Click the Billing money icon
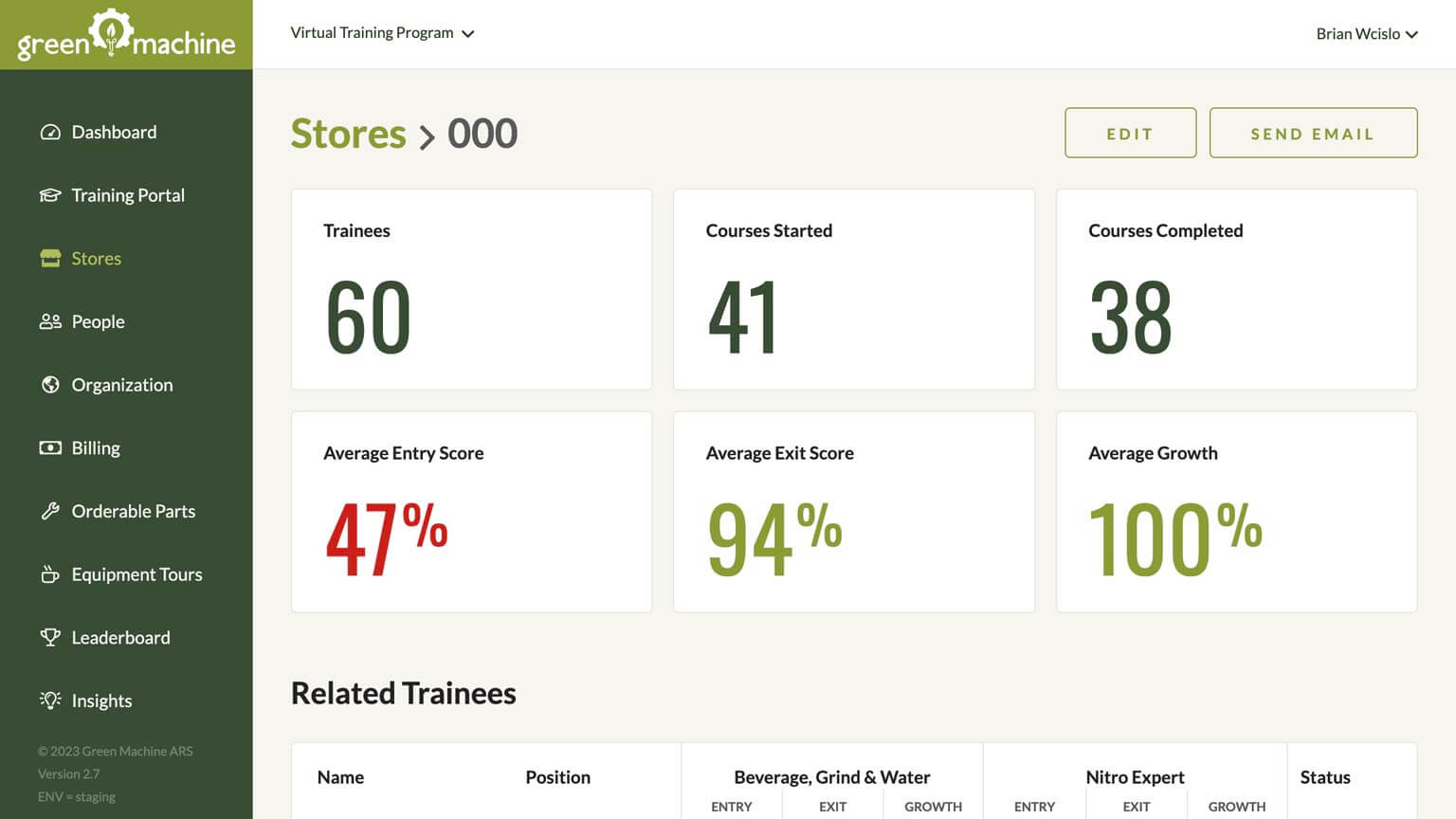 50,447
